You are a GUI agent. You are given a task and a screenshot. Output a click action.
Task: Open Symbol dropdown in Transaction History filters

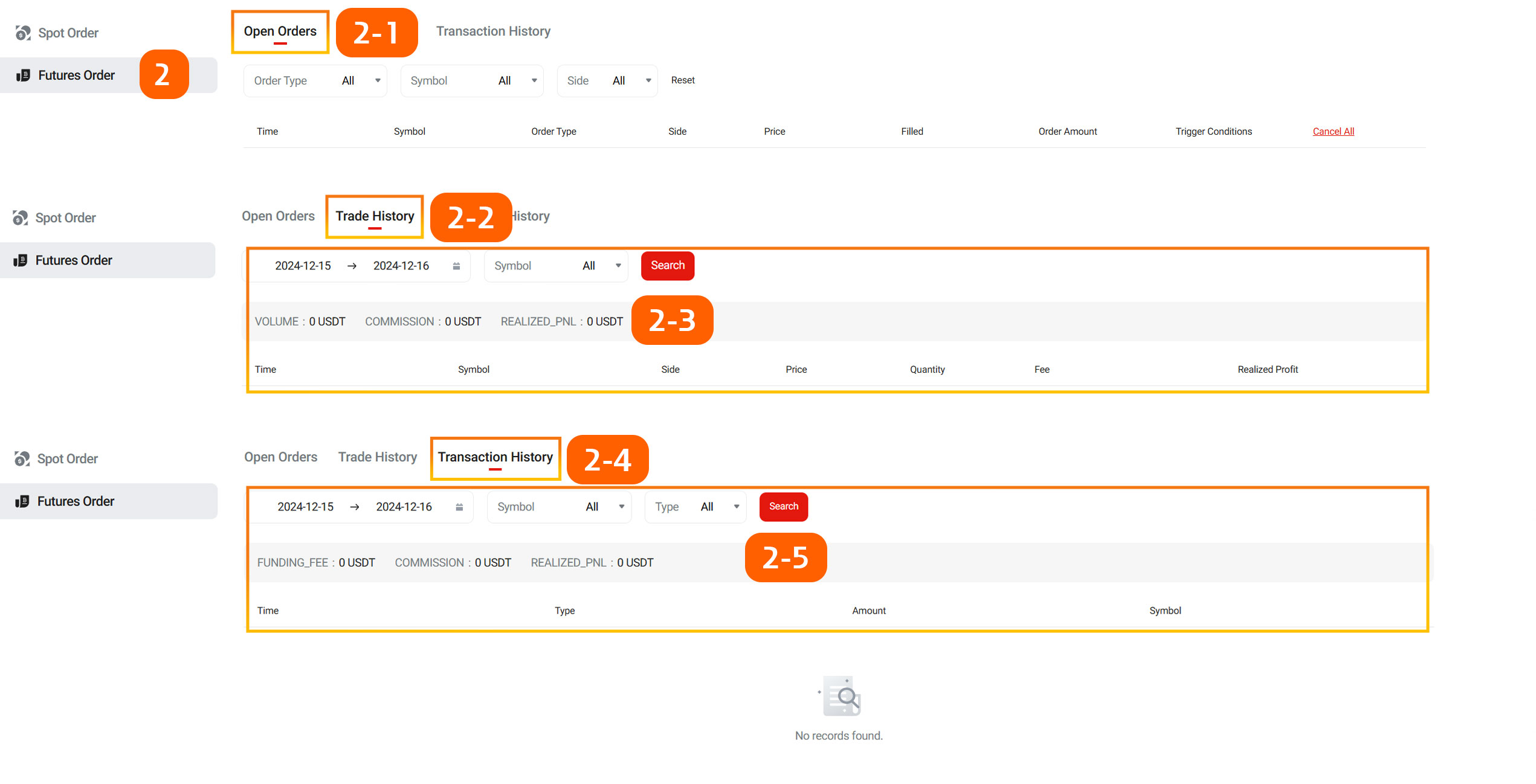pos(559,507)
